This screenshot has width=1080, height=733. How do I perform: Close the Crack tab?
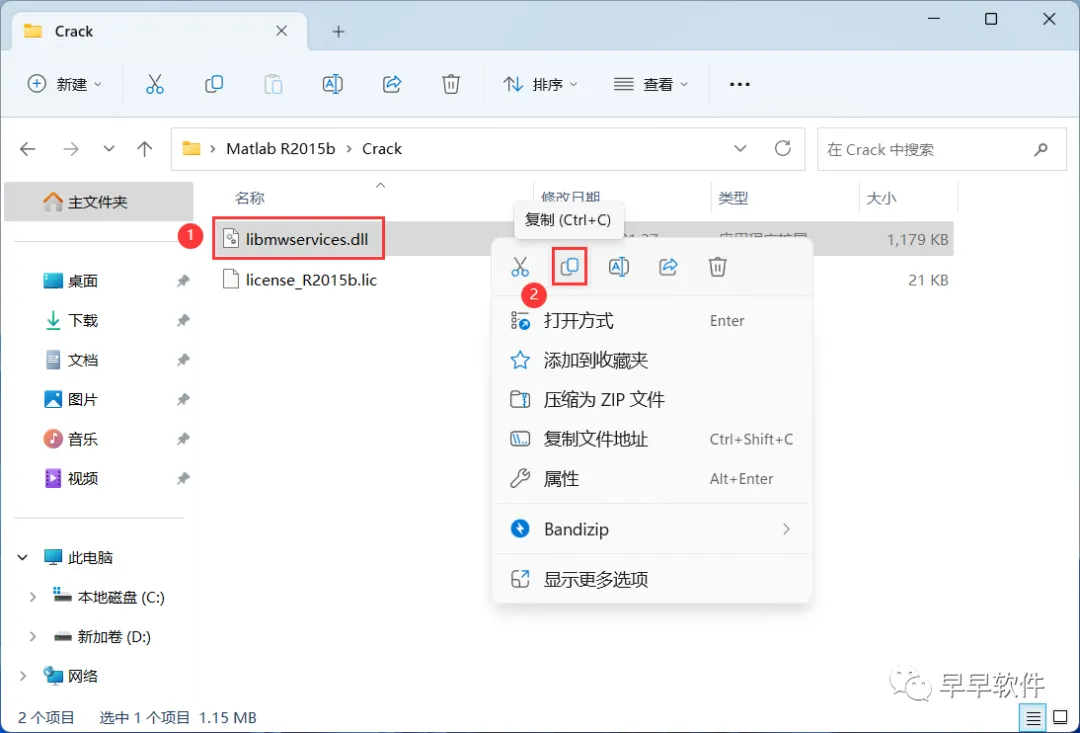(281, 31)
